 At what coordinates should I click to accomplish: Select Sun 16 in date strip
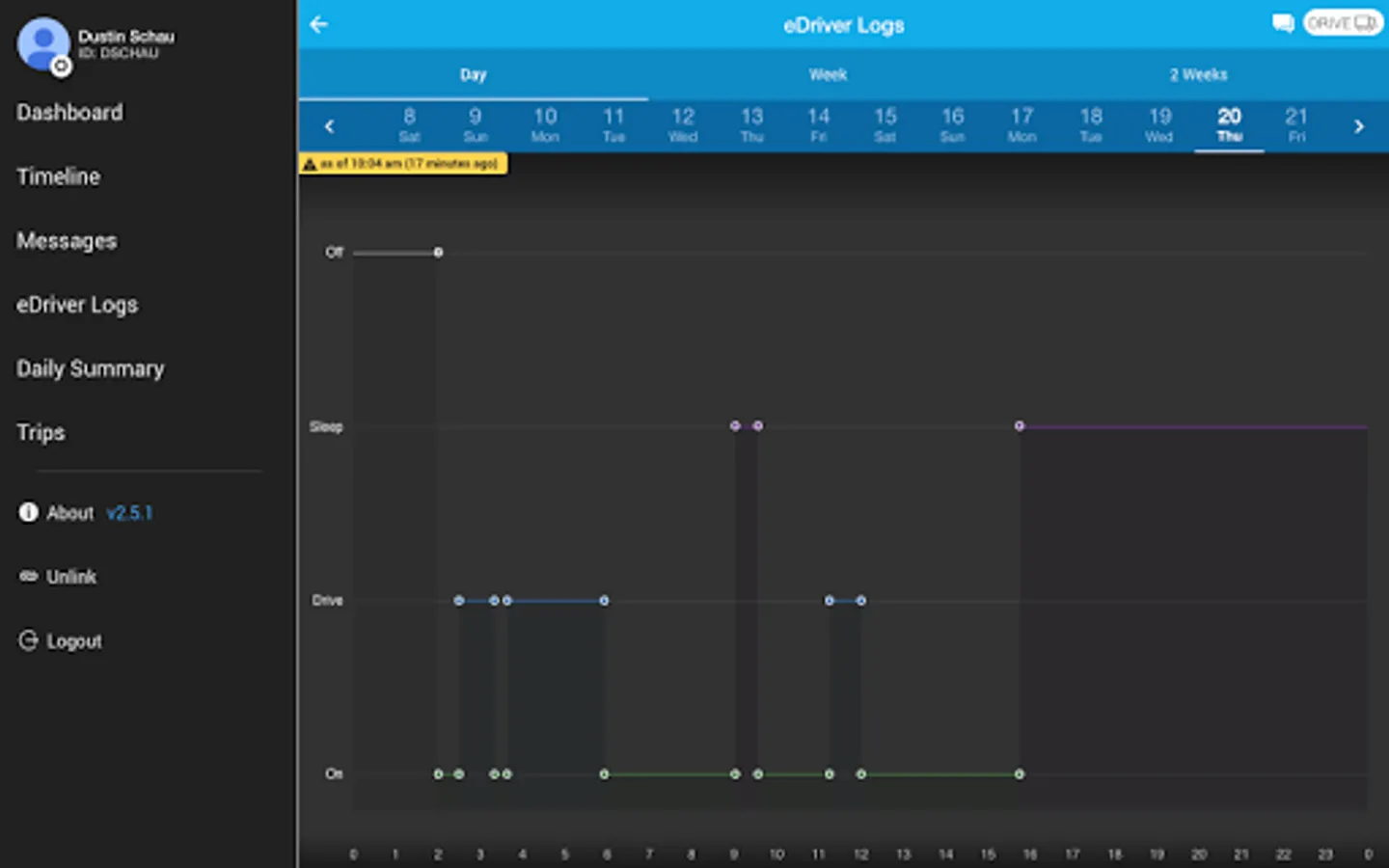point(953,125)
